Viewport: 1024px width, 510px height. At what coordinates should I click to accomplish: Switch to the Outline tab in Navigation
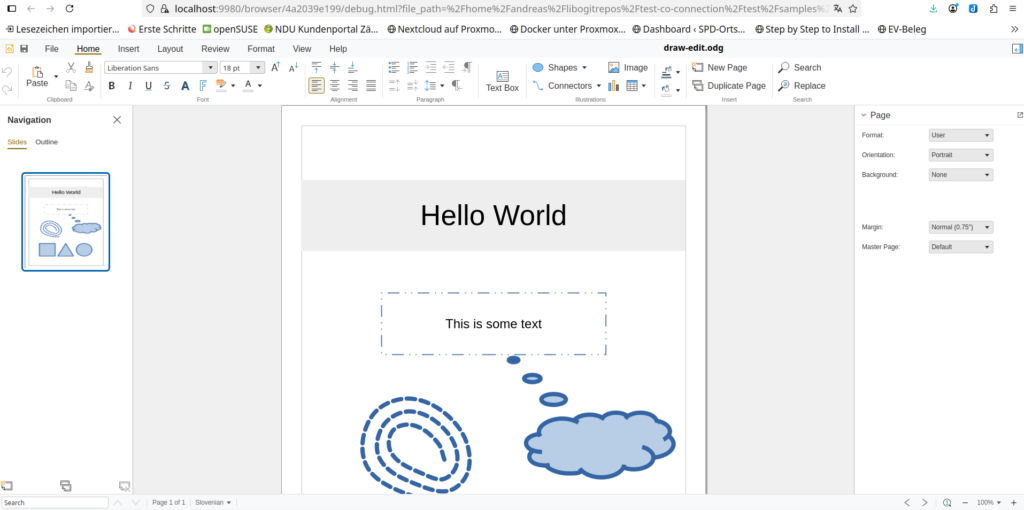pos(46,142)
